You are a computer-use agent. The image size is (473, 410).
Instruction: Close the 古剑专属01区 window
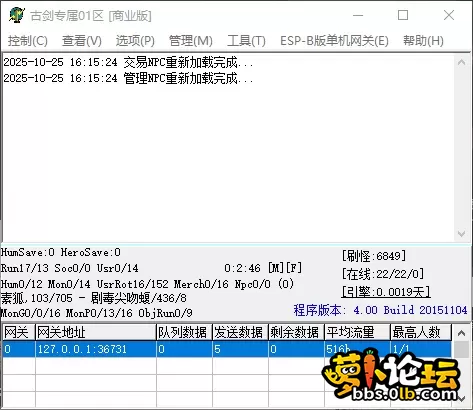tap(449, 15)
